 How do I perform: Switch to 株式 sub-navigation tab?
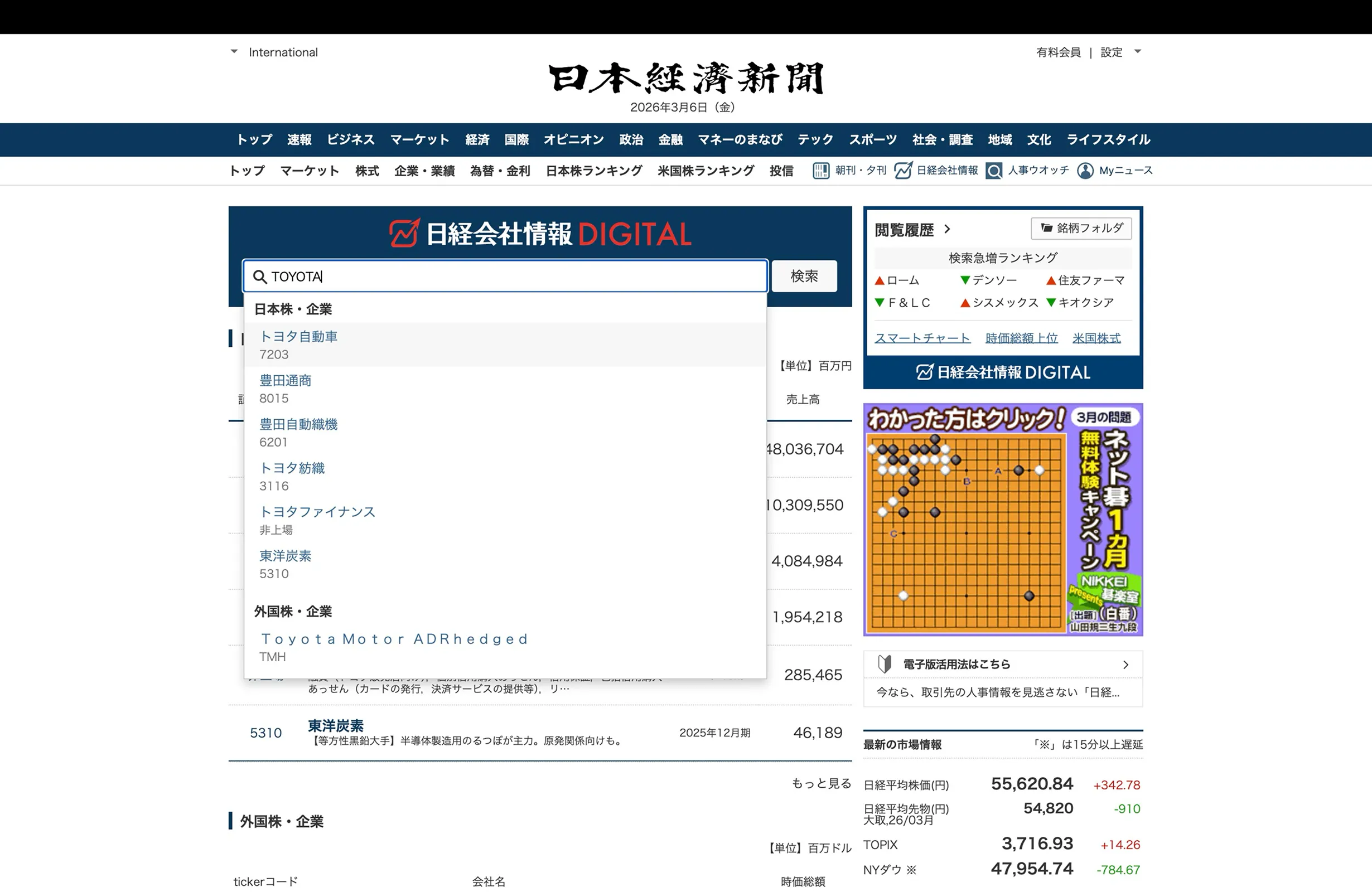(367, 171)
